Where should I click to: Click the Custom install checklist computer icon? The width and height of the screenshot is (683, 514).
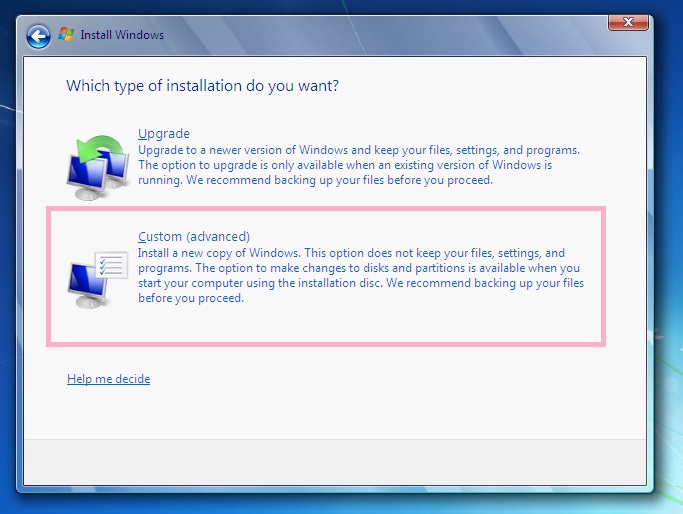[x=98, y=279]
